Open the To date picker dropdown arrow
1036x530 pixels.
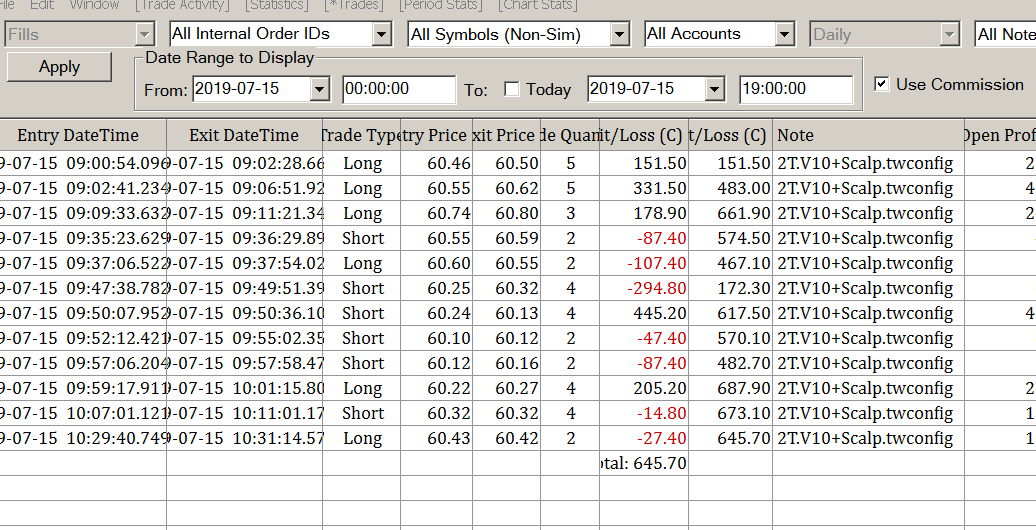click(714, 89)
